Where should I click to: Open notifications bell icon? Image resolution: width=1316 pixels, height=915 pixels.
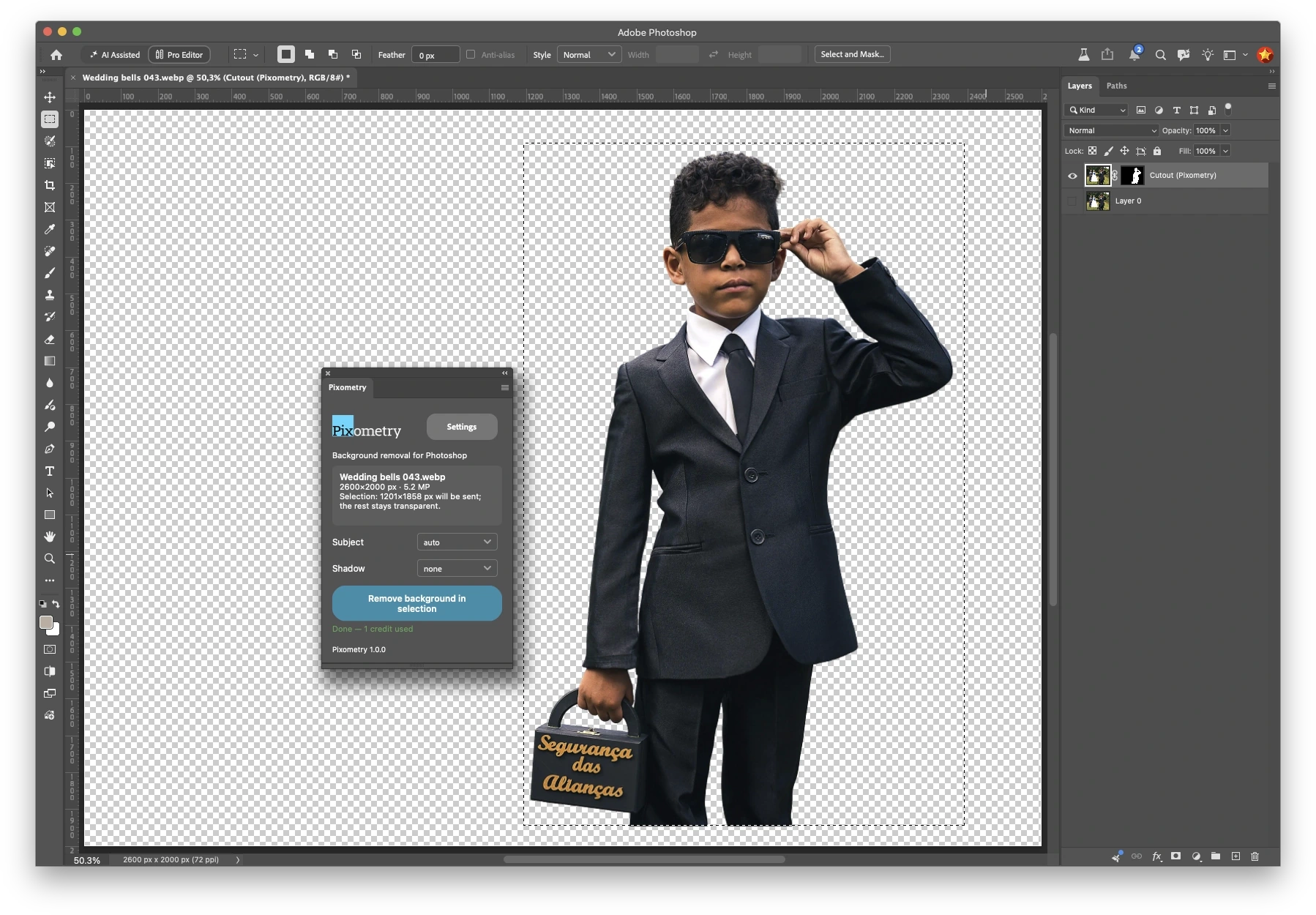pos(1134,54)
